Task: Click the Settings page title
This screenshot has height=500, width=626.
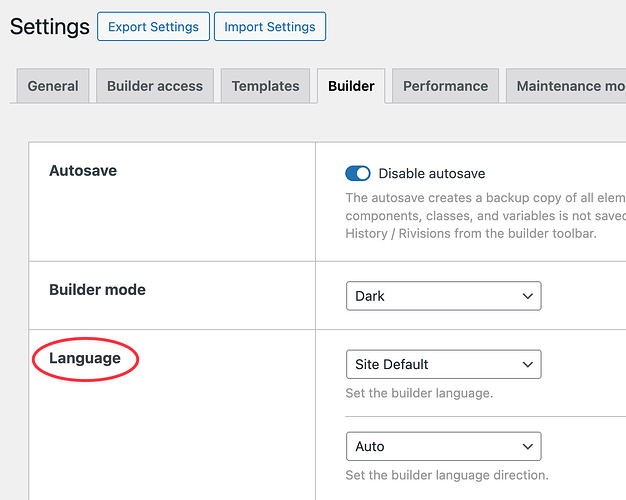Action: coord(49,27)
